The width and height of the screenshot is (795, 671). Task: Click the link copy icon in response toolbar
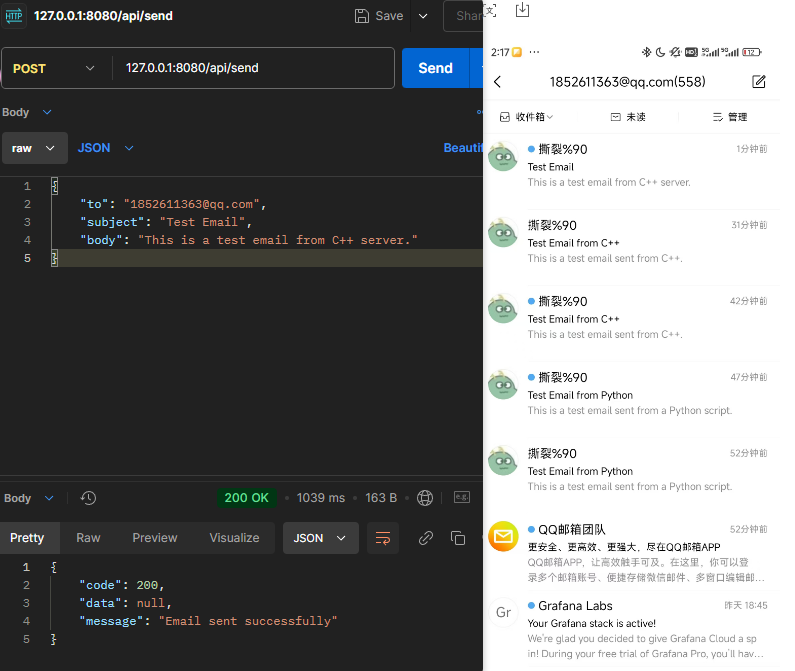(426, 538)
